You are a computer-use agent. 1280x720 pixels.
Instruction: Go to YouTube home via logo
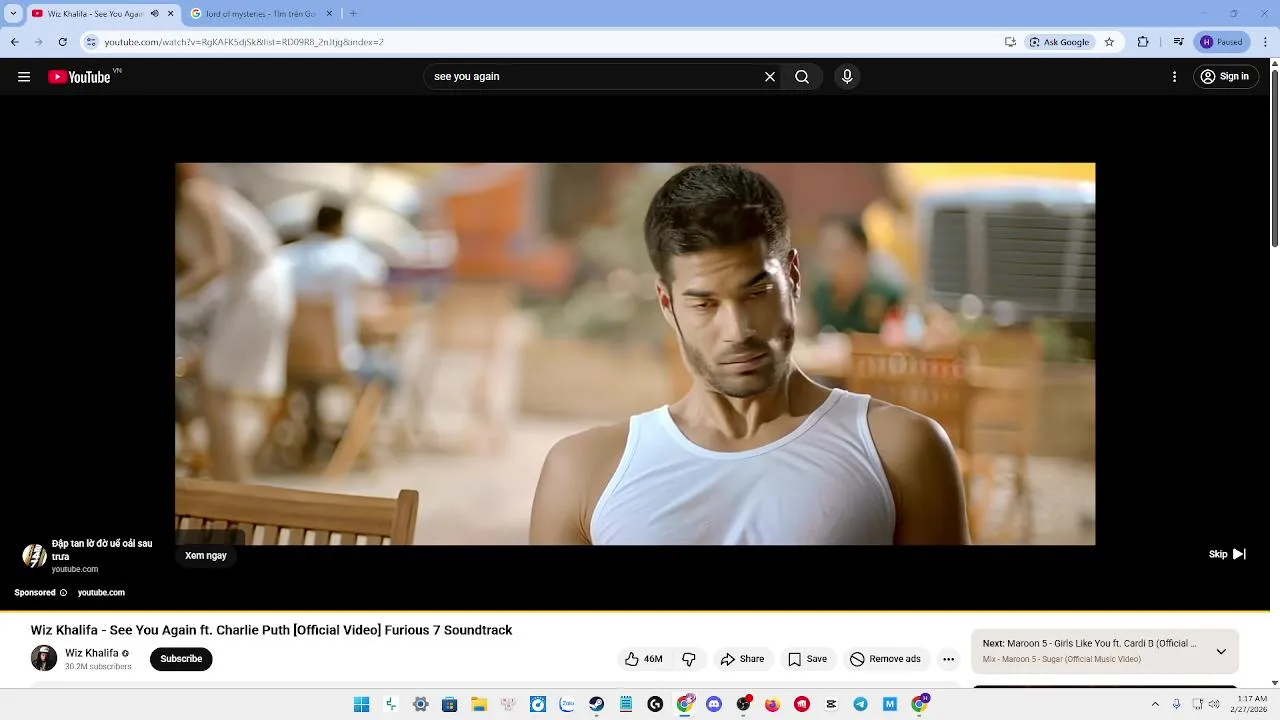[80, 77]
